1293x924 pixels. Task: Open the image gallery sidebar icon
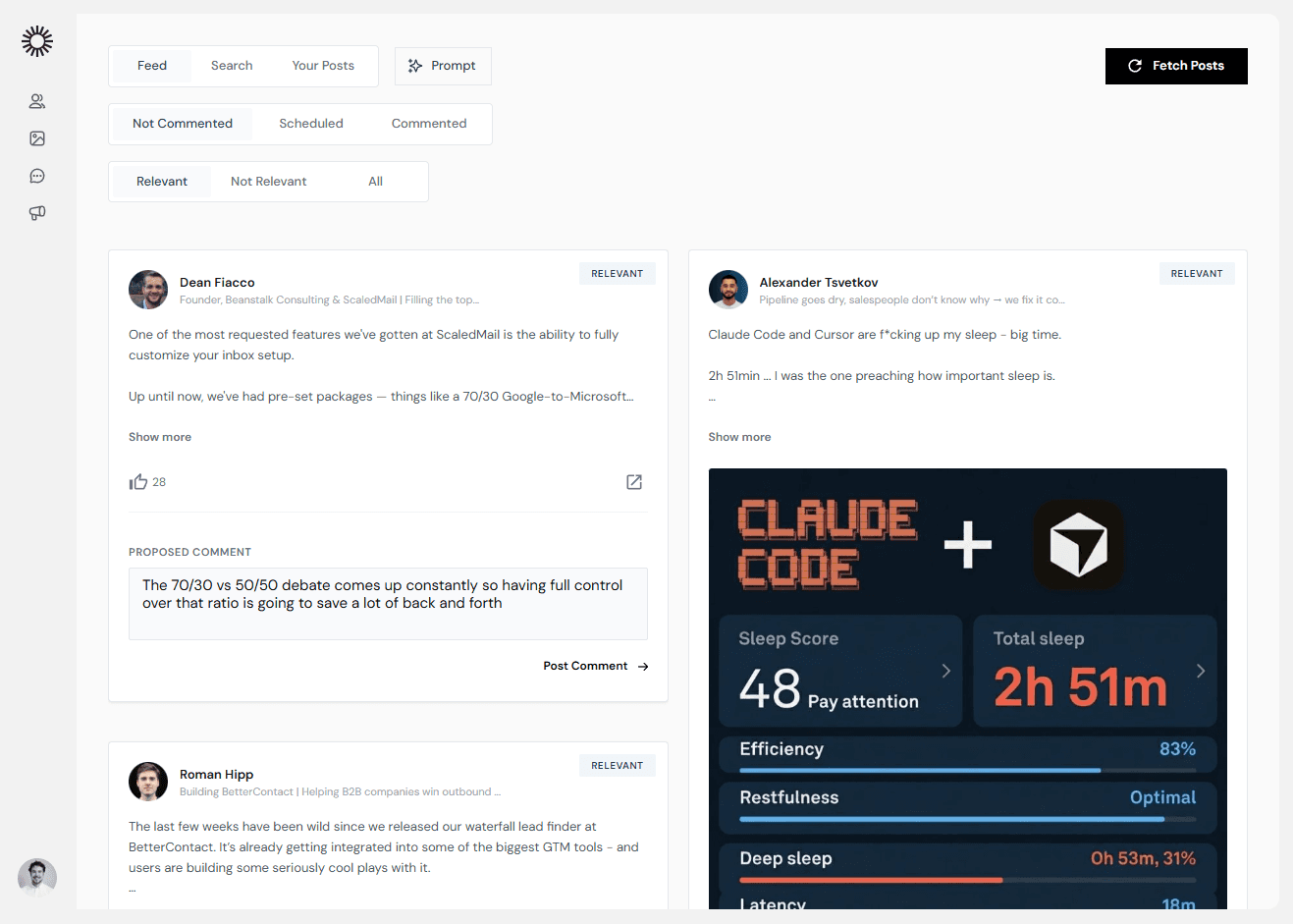[37, 138]
